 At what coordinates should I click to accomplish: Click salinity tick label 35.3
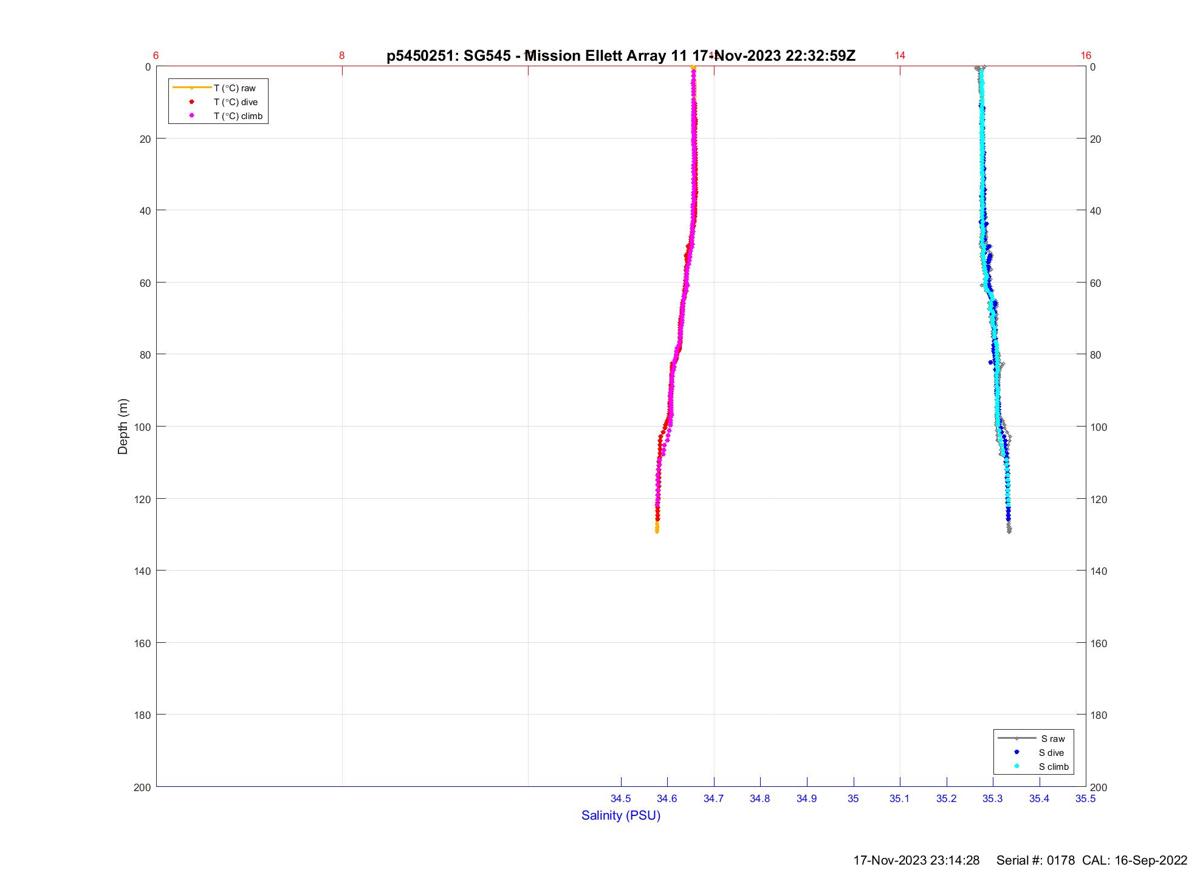[993, 799]
